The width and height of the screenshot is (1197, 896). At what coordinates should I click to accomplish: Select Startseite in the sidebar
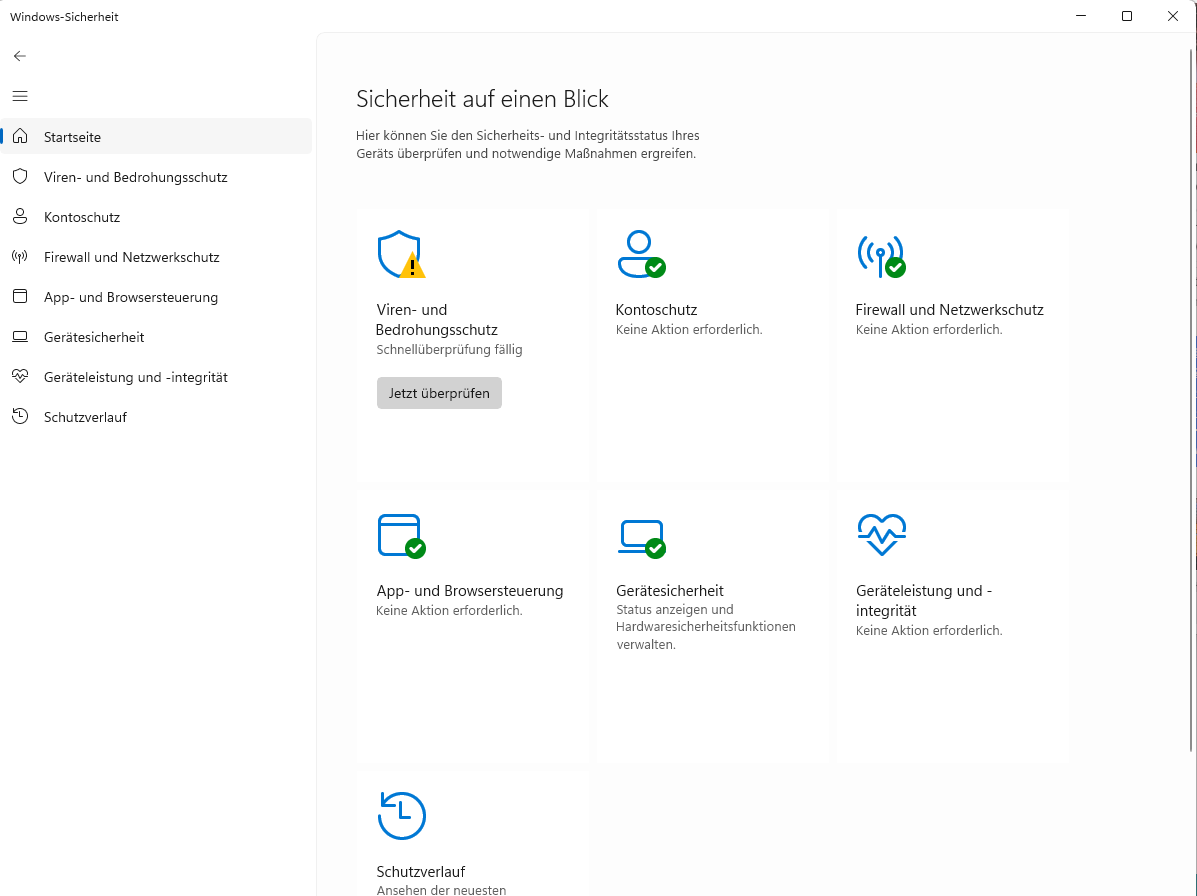pyautogui.click(x=72, y=137)
